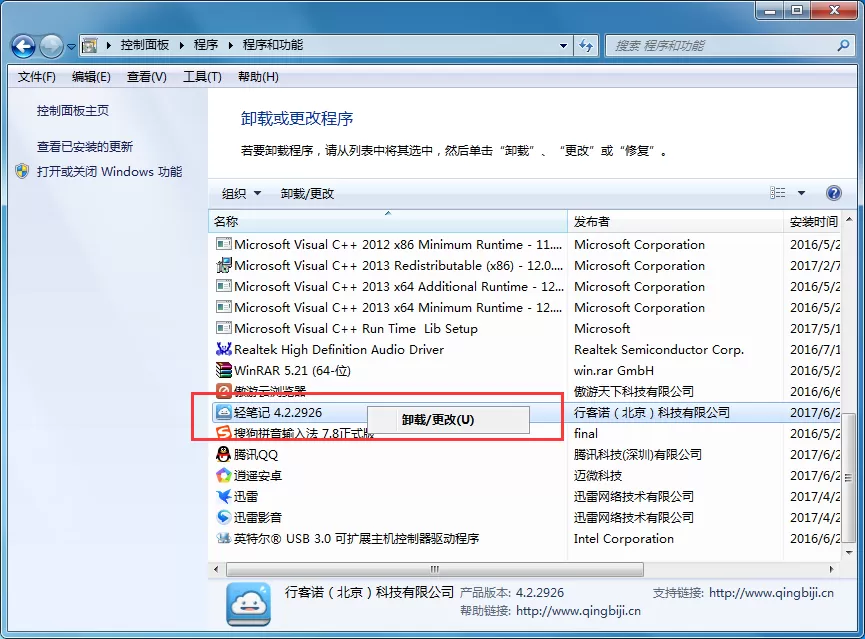Click the horizontal scrollbar thumb
Screen dimensions: 865x639
(x=435, y=569)
